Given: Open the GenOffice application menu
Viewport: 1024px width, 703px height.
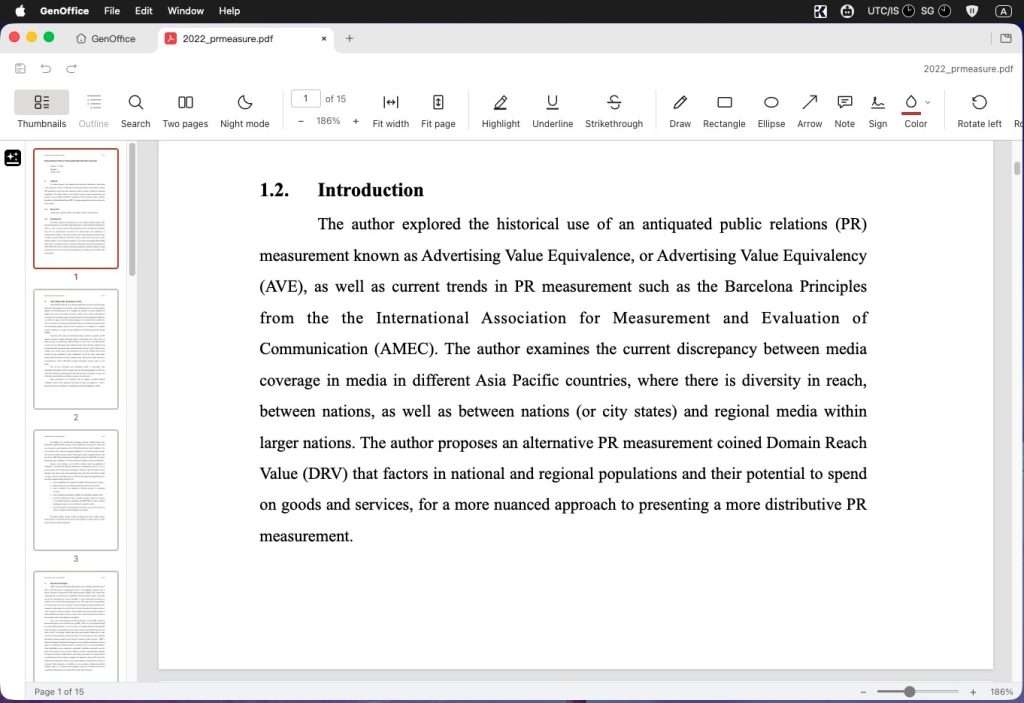Looking at the screenshot, I should pos(64,11).
